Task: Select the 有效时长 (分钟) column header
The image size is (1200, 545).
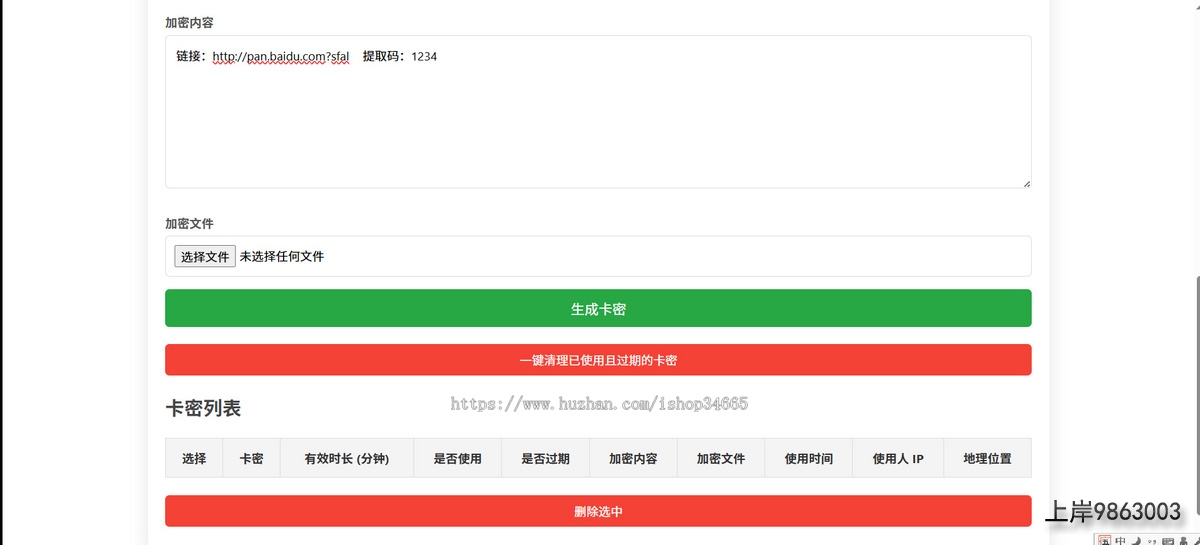Action: [347, 459]
